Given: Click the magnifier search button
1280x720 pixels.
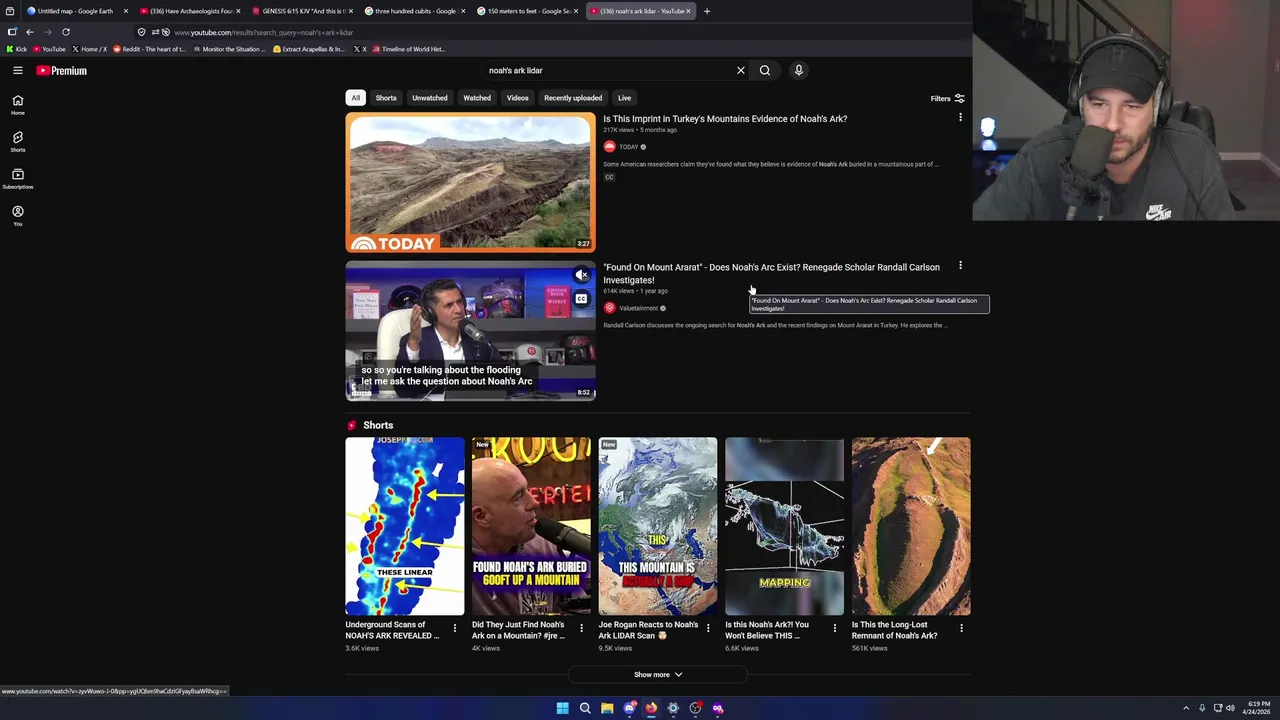Looking at the screenshot, I should [x=765, y=70].
